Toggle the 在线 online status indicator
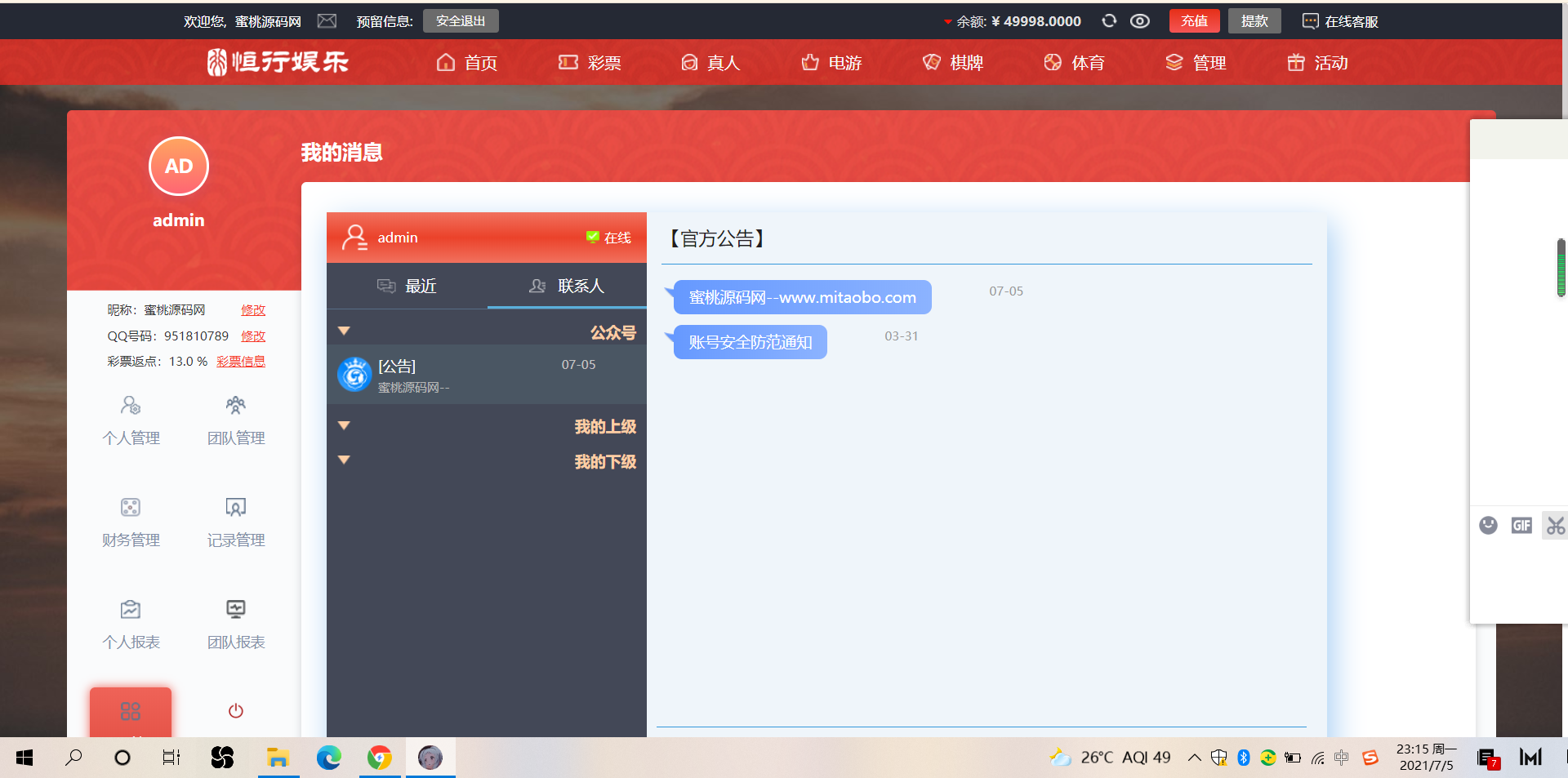 click(x=609, y=238)
